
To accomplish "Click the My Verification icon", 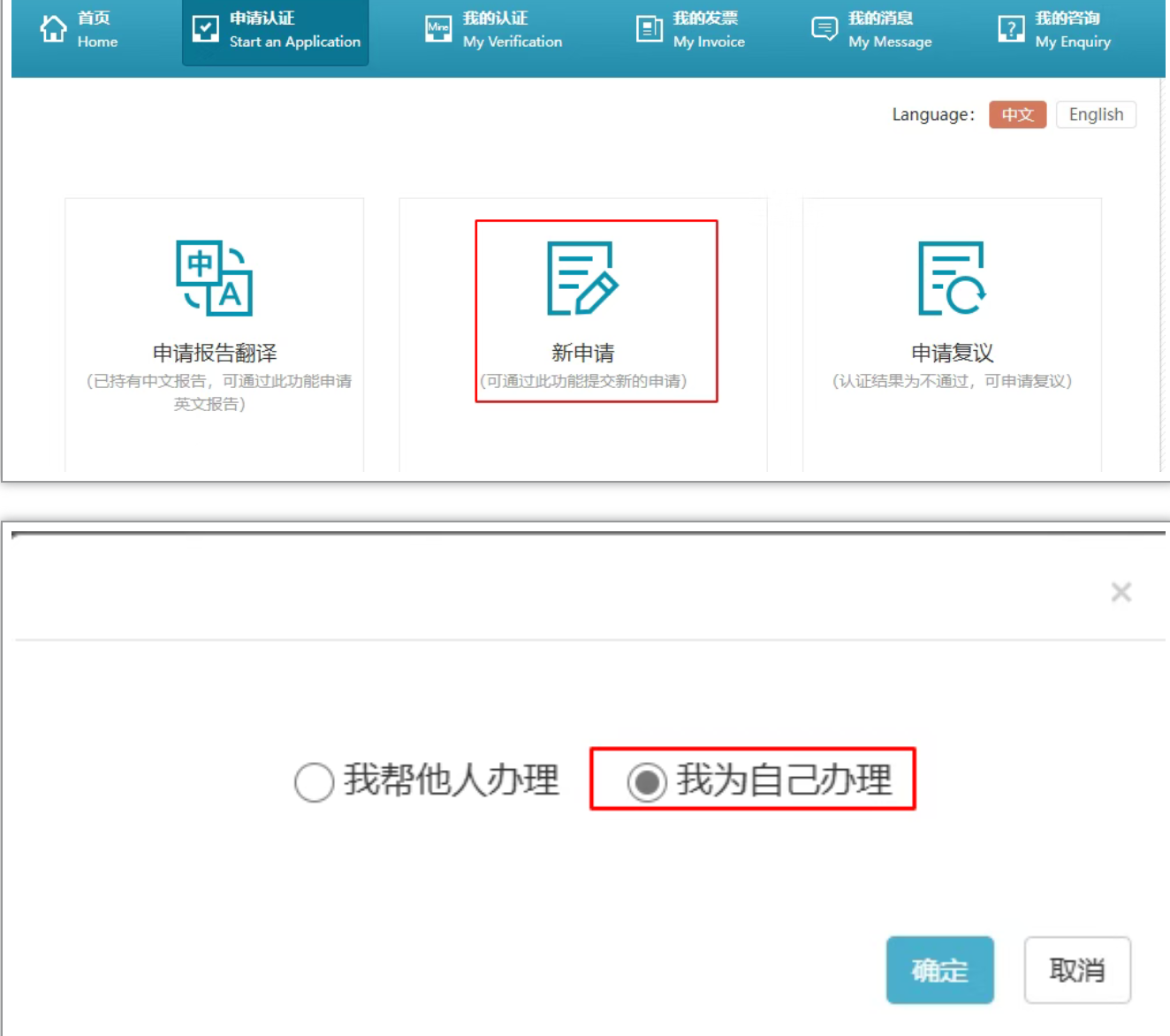I will [438, 29].
